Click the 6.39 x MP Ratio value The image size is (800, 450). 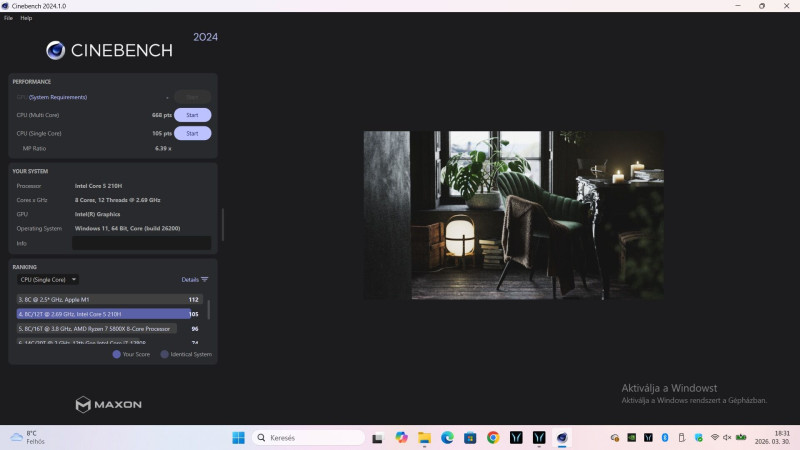tap(163, 148)
